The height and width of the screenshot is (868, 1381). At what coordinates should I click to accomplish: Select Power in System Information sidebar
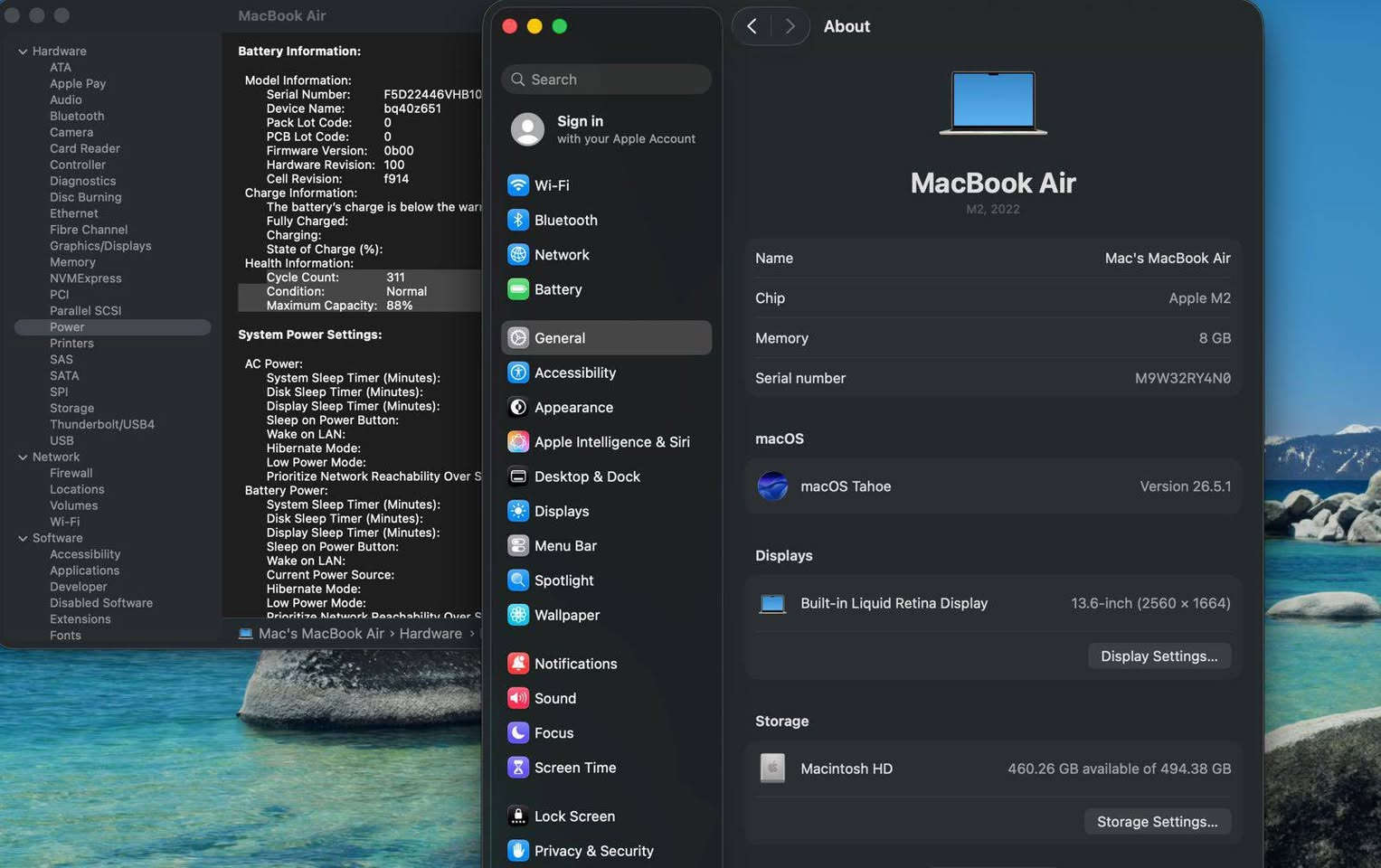tap(112, 327)
